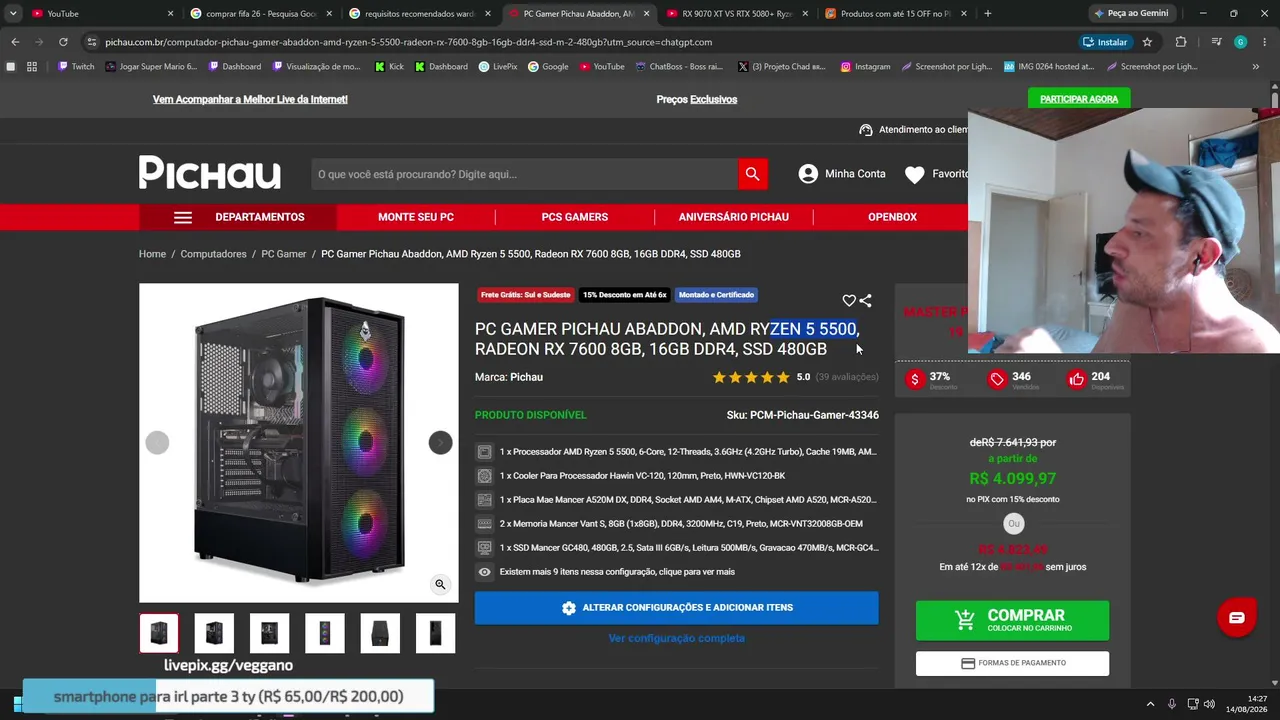The height and width of the screenshot is (720, 1280).
Task: Focus the Pichau product search field
Action: pyautogui.click(x=525, y=174)
